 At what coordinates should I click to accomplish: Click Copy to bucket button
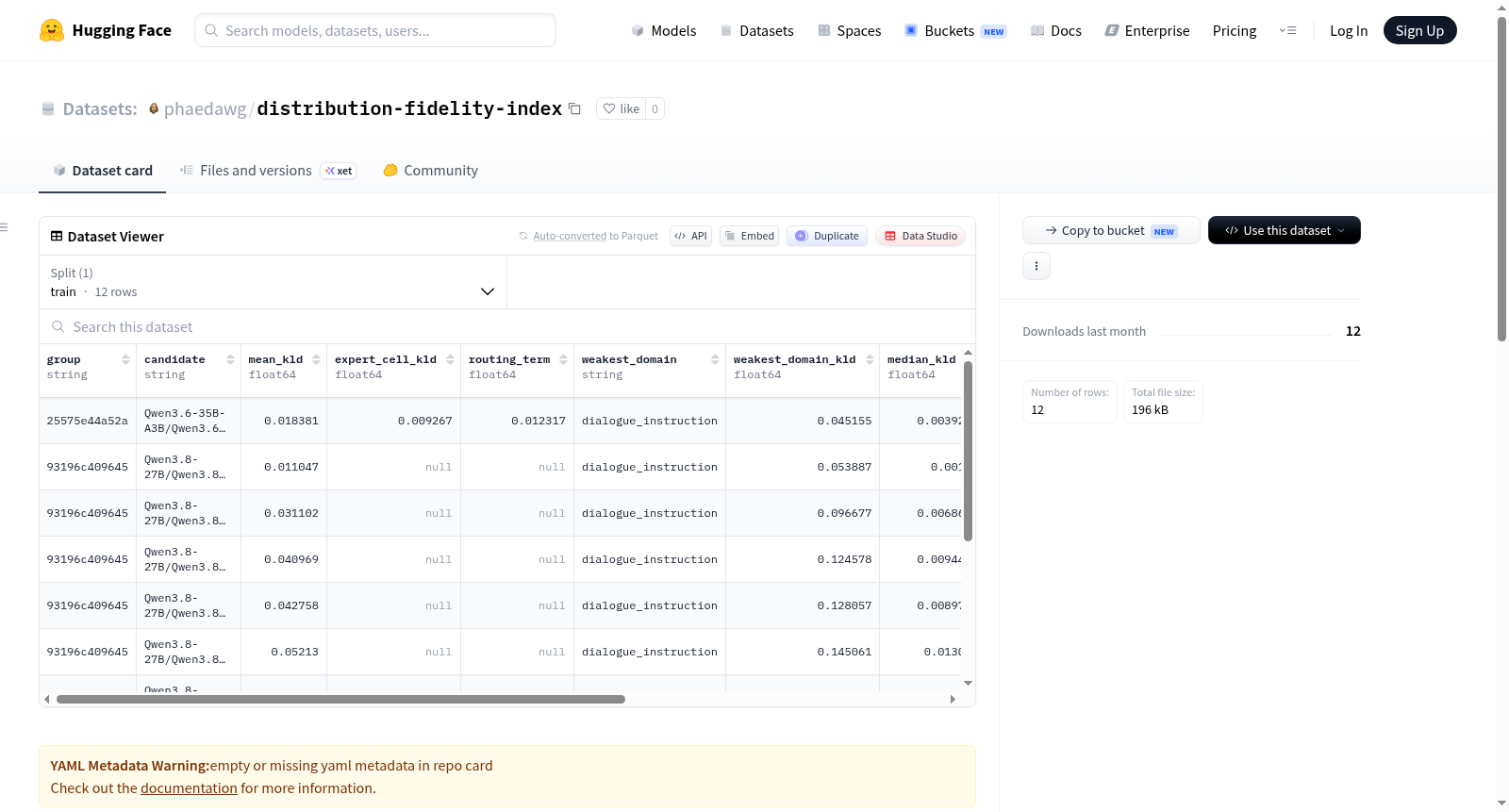[1111, 230]
